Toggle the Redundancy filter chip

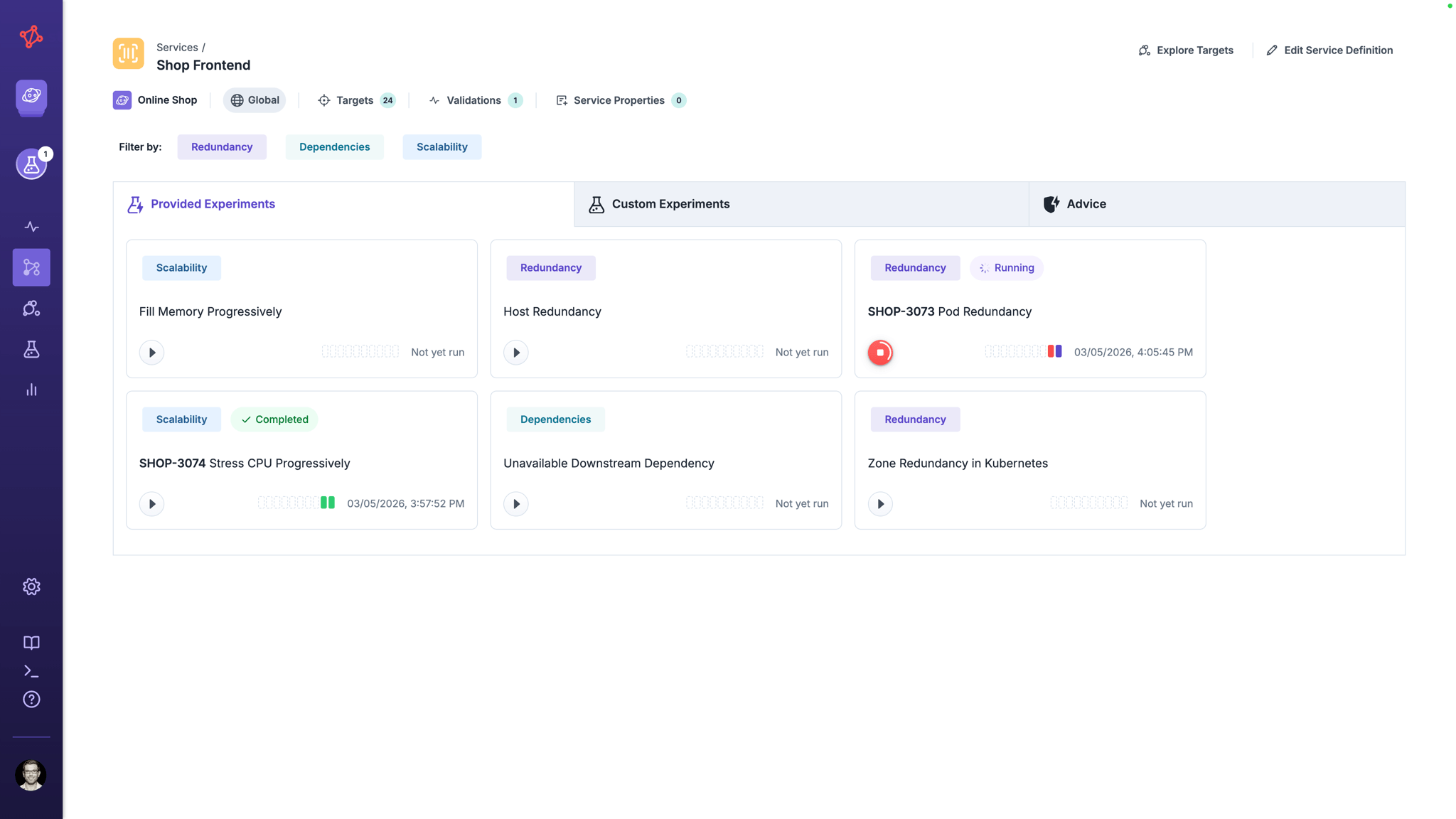pos(222,147)
